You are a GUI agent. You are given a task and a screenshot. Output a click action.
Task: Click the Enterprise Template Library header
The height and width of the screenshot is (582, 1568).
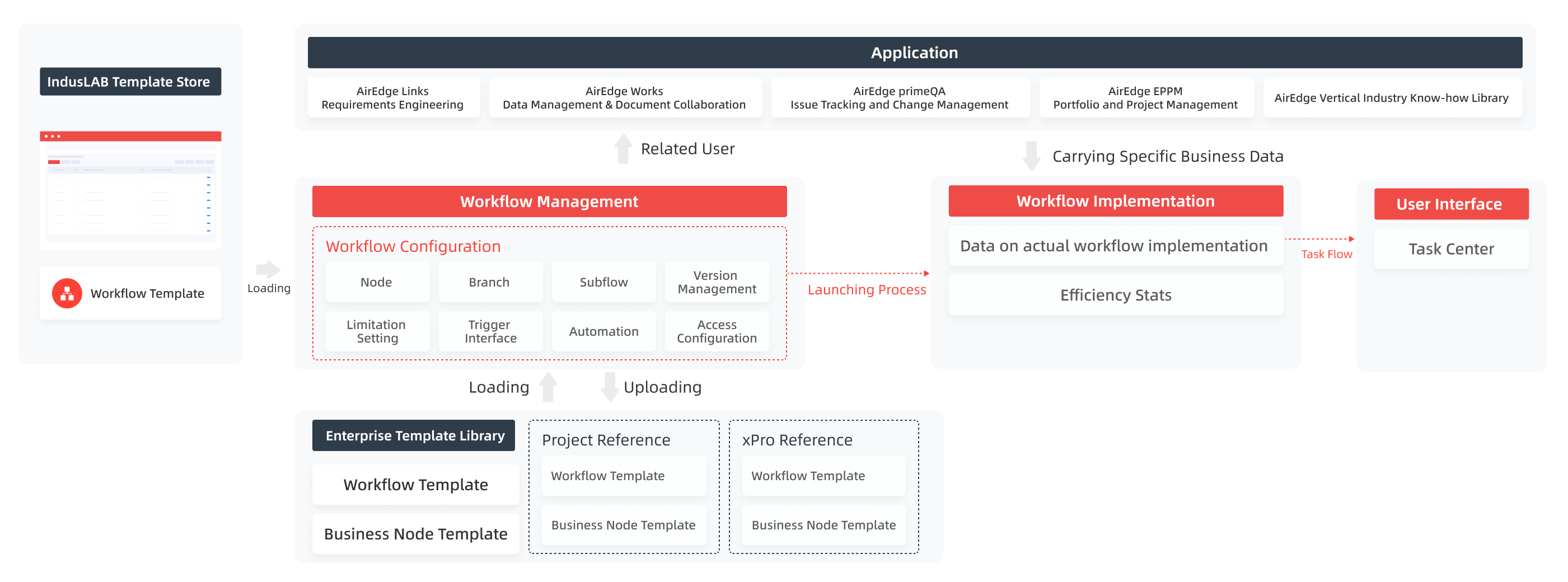pos(414,435)
